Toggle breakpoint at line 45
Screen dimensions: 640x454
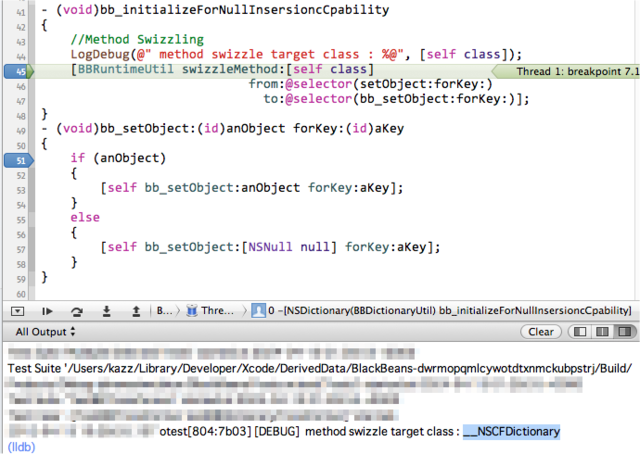click(x=19, y=71)
